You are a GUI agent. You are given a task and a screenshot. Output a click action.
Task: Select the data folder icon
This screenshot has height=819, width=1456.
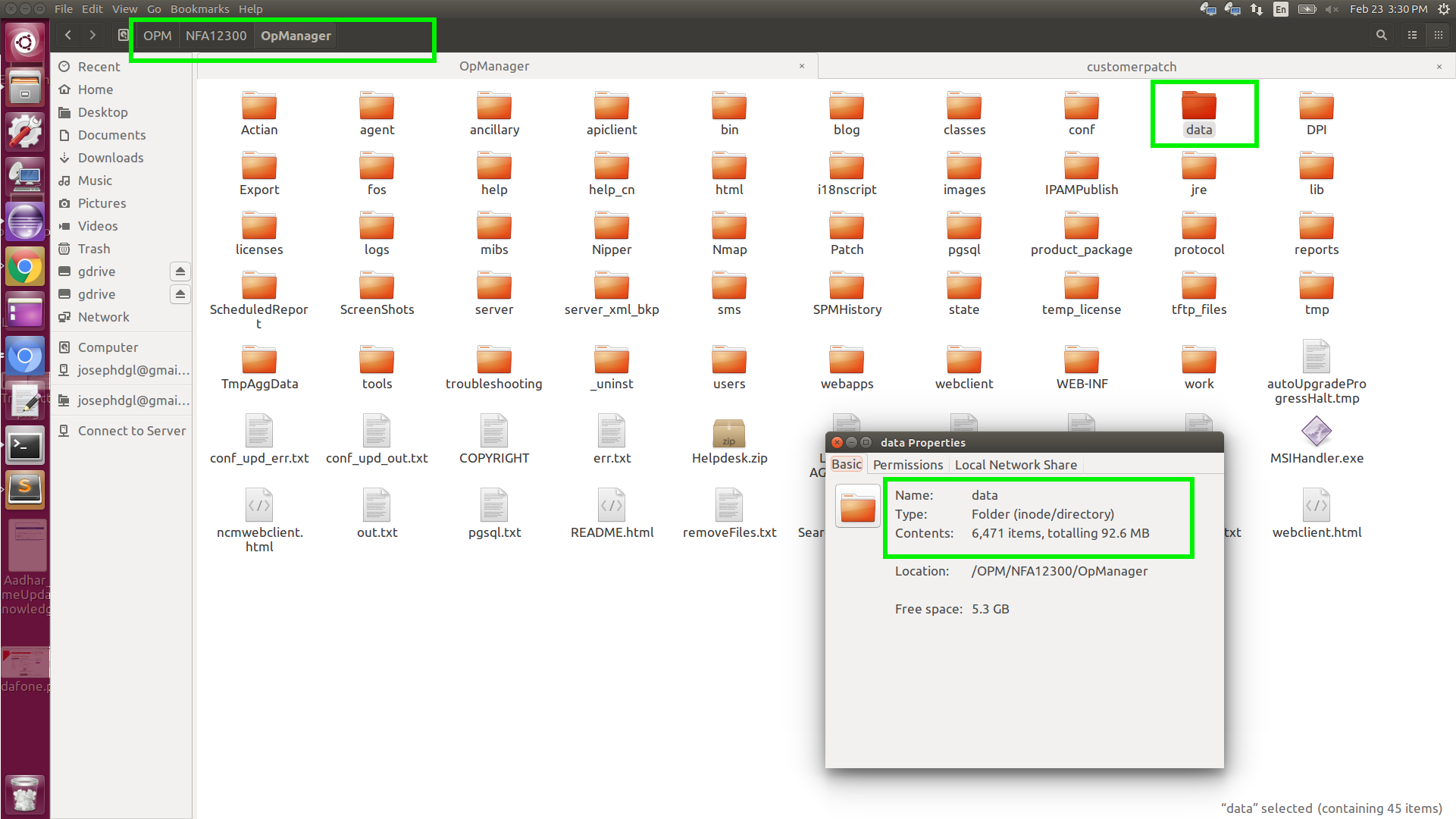click(1199, 105)
